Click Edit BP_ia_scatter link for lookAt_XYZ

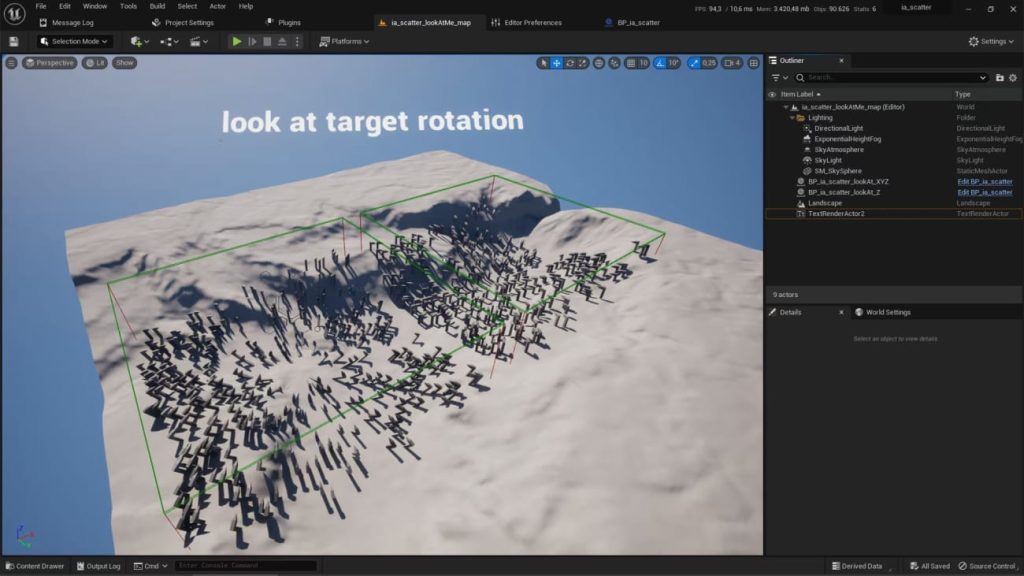click(x=984, y=182)
